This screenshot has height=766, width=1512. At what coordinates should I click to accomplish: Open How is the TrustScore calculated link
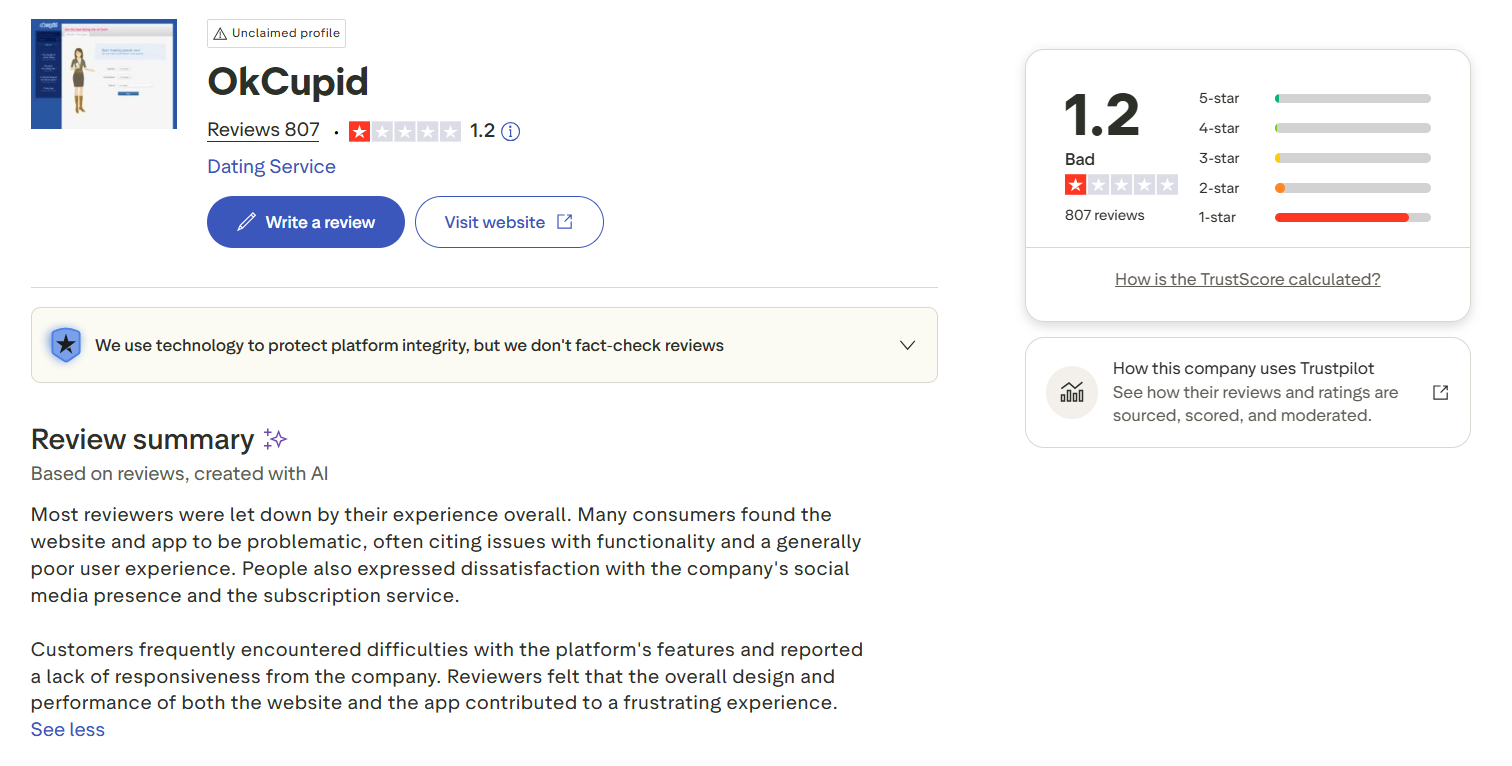click(x=1247, y=279)
